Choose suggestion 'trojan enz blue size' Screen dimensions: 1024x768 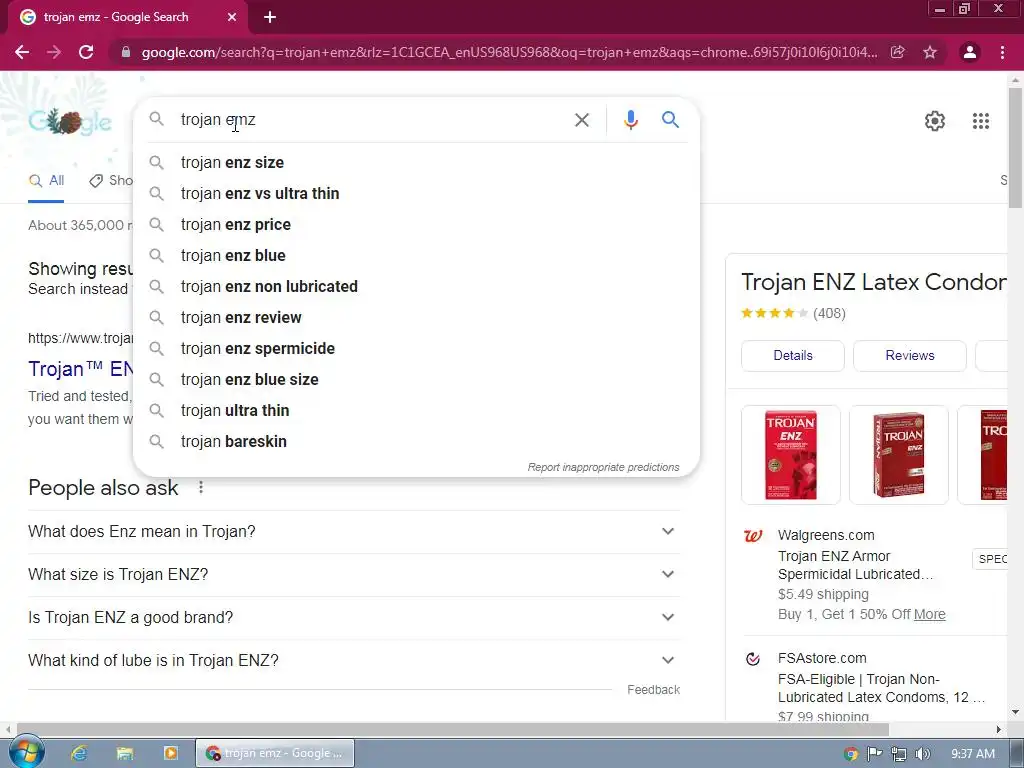pos(416,379)
